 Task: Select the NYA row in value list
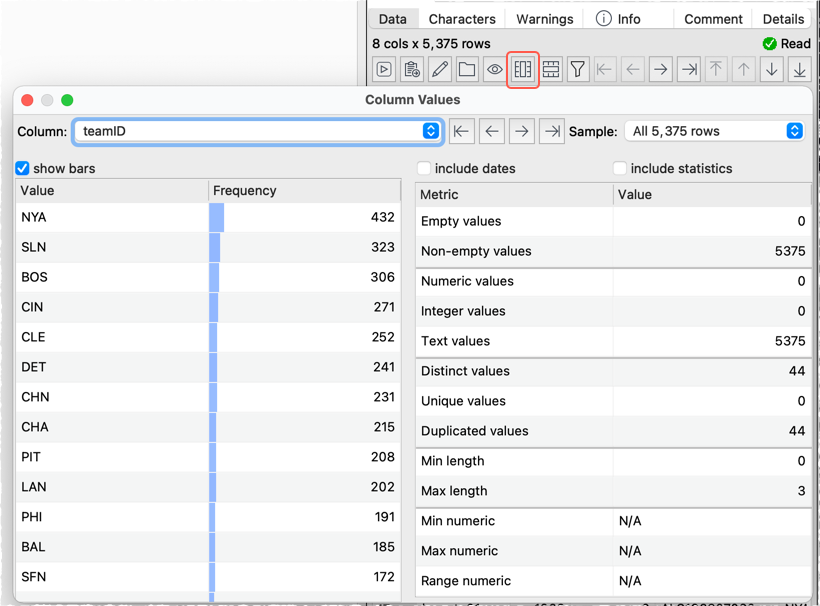click(x=112, y=217)
